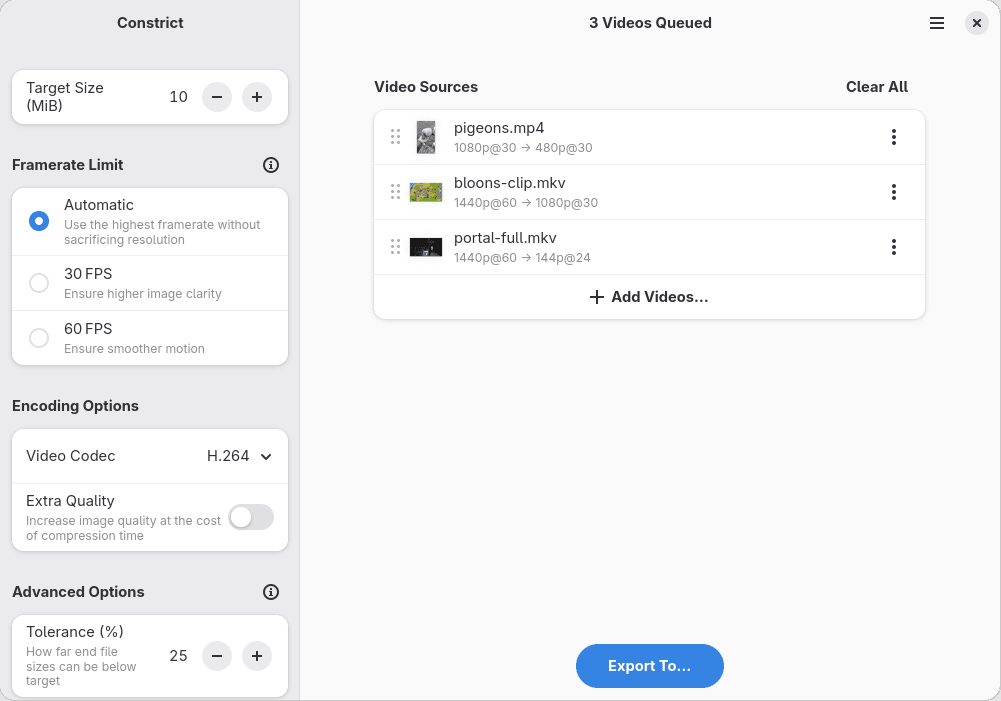The image size is (1001, 701).
Task: Click Tolerance value 25 field
Action: [x=178, y=656]
